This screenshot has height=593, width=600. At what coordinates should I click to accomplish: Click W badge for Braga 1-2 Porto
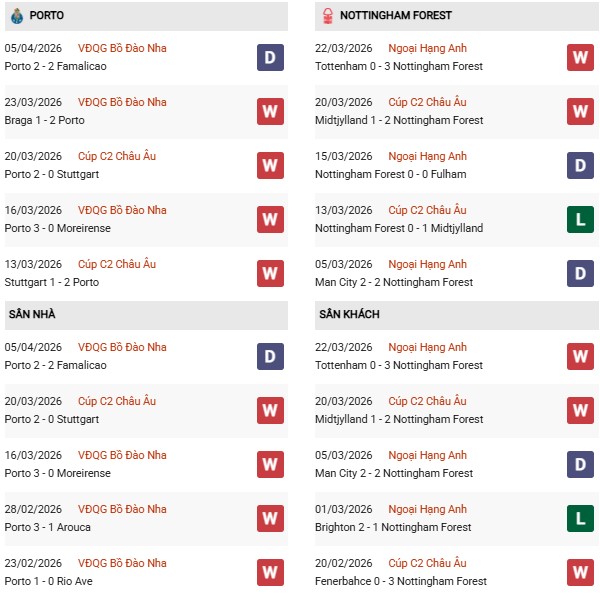click(269, 111)
